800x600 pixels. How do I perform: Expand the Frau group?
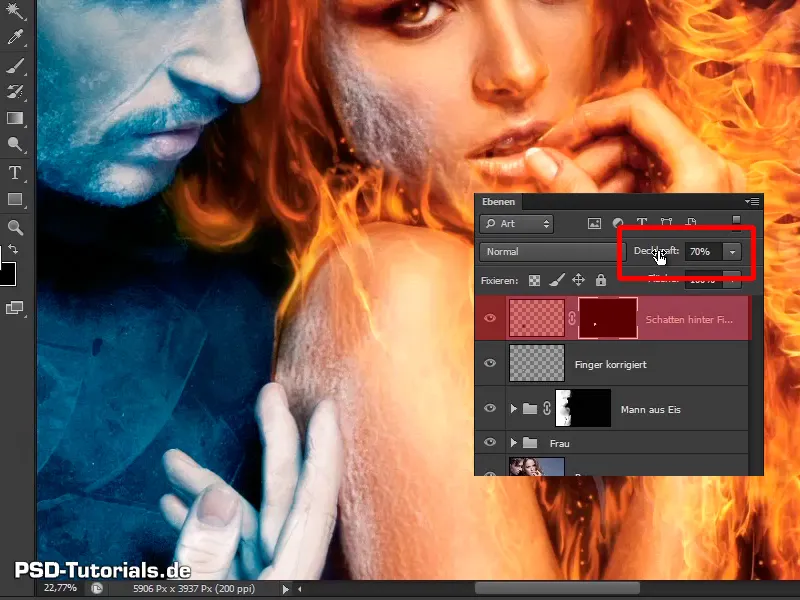(x=513, y=443)
